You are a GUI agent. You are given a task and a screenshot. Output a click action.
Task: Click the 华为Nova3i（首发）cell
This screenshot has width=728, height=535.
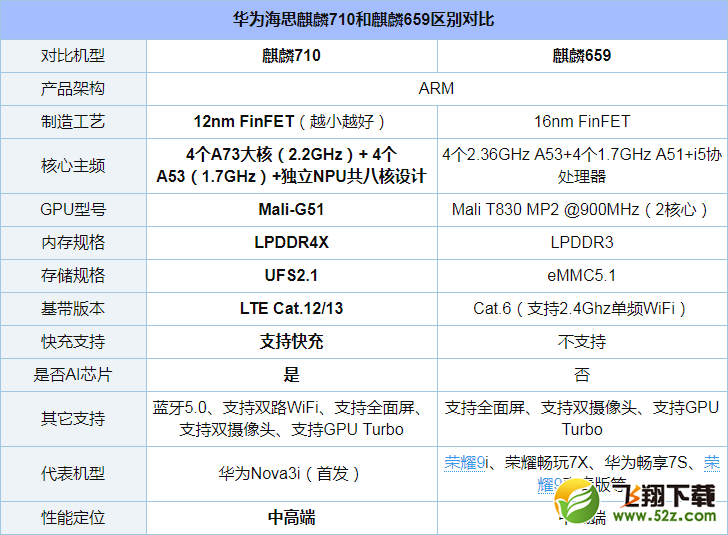coord(292,474)
